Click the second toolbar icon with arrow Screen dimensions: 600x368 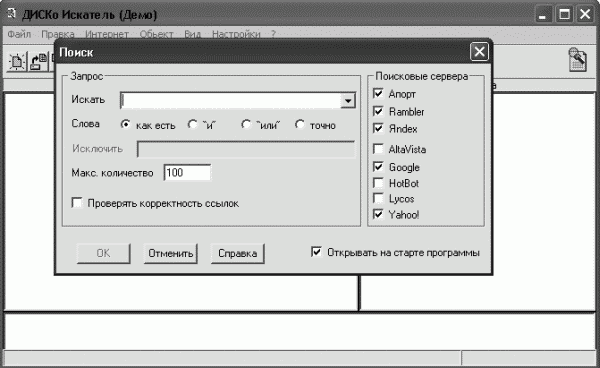(x=38, y=62)
